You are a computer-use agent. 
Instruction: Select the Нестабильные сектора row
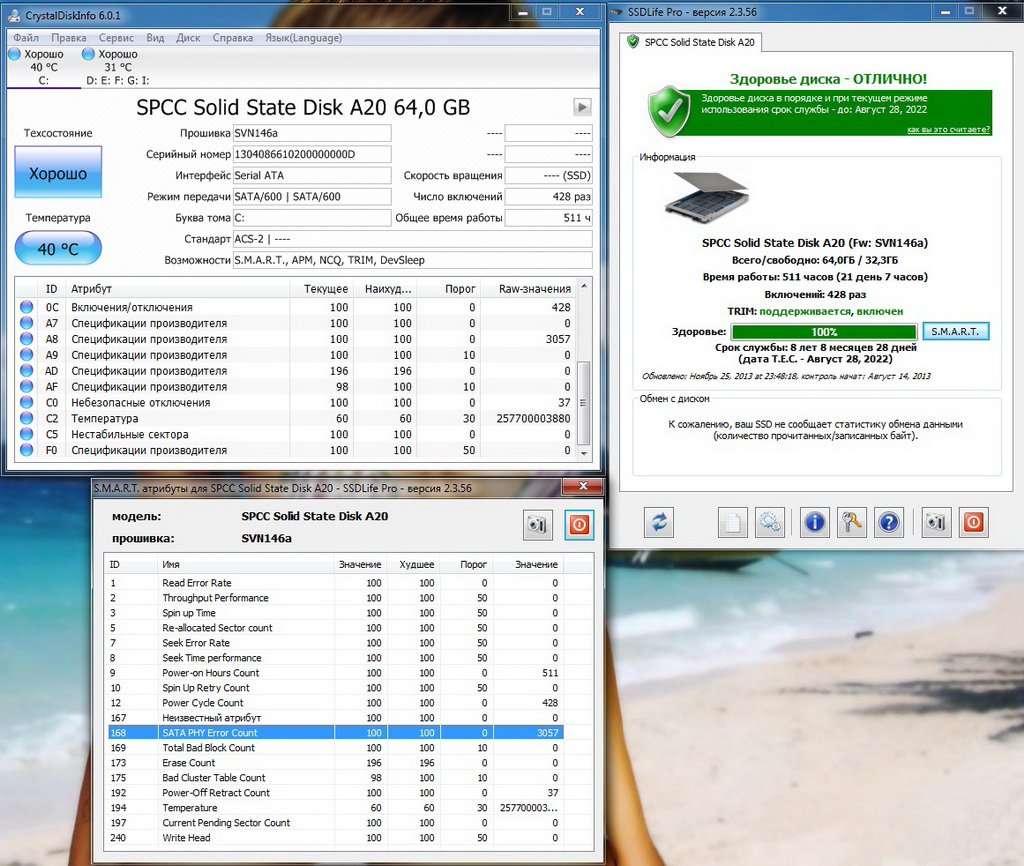click(296, 434)
